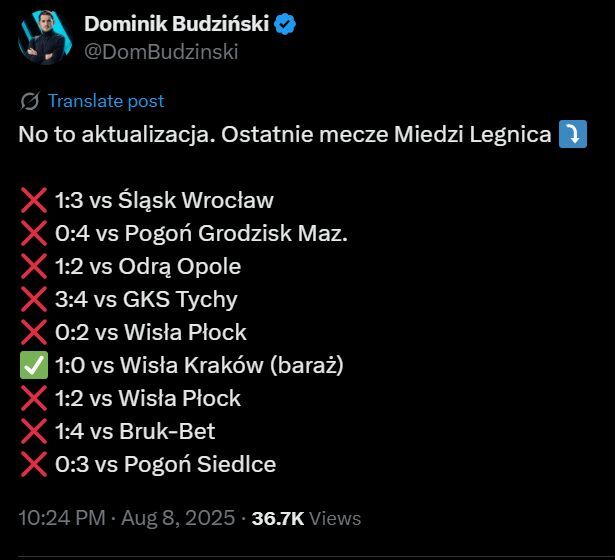The width and height of the screenshot is (615, 560).
Task: Click the red X beside Pogoń Siedlce
Action: 32,465
